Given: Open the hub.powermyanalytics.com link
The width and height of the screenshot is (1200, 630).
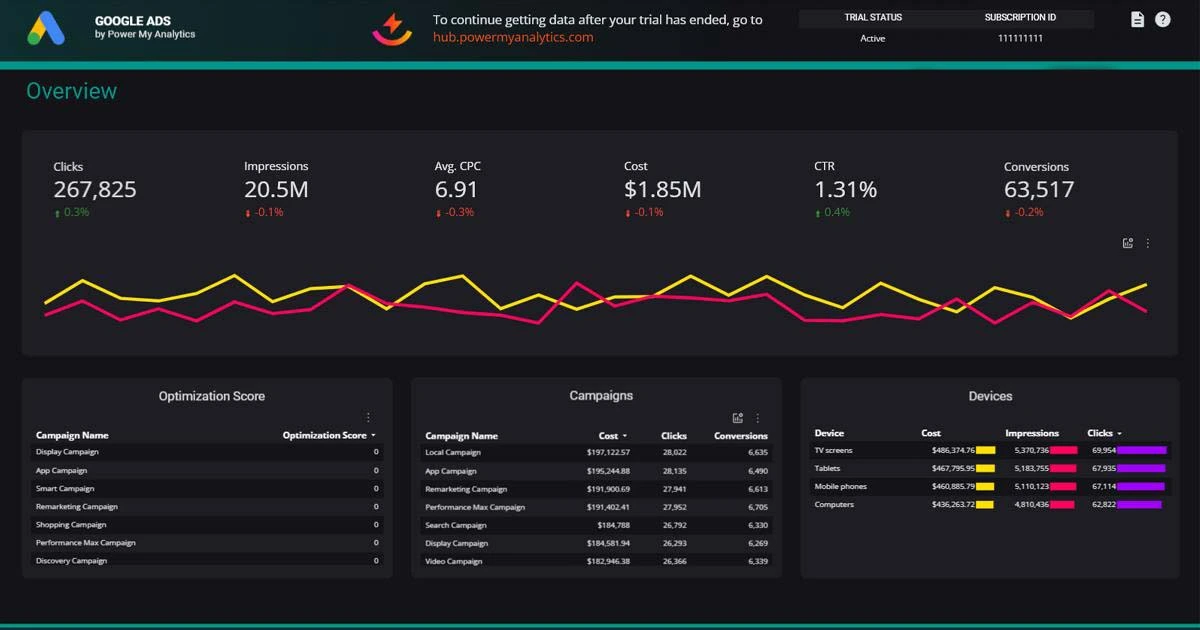Looking at the screenshot, I should 513,37.
